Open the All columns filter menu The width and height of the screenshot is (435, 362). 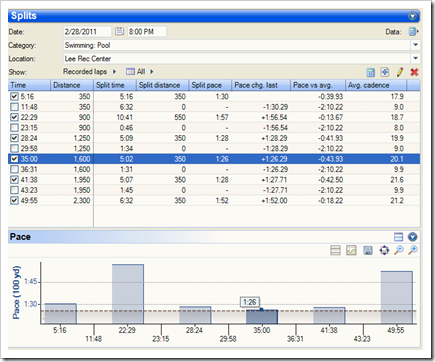pyautogui.click(x=140, y=72)
